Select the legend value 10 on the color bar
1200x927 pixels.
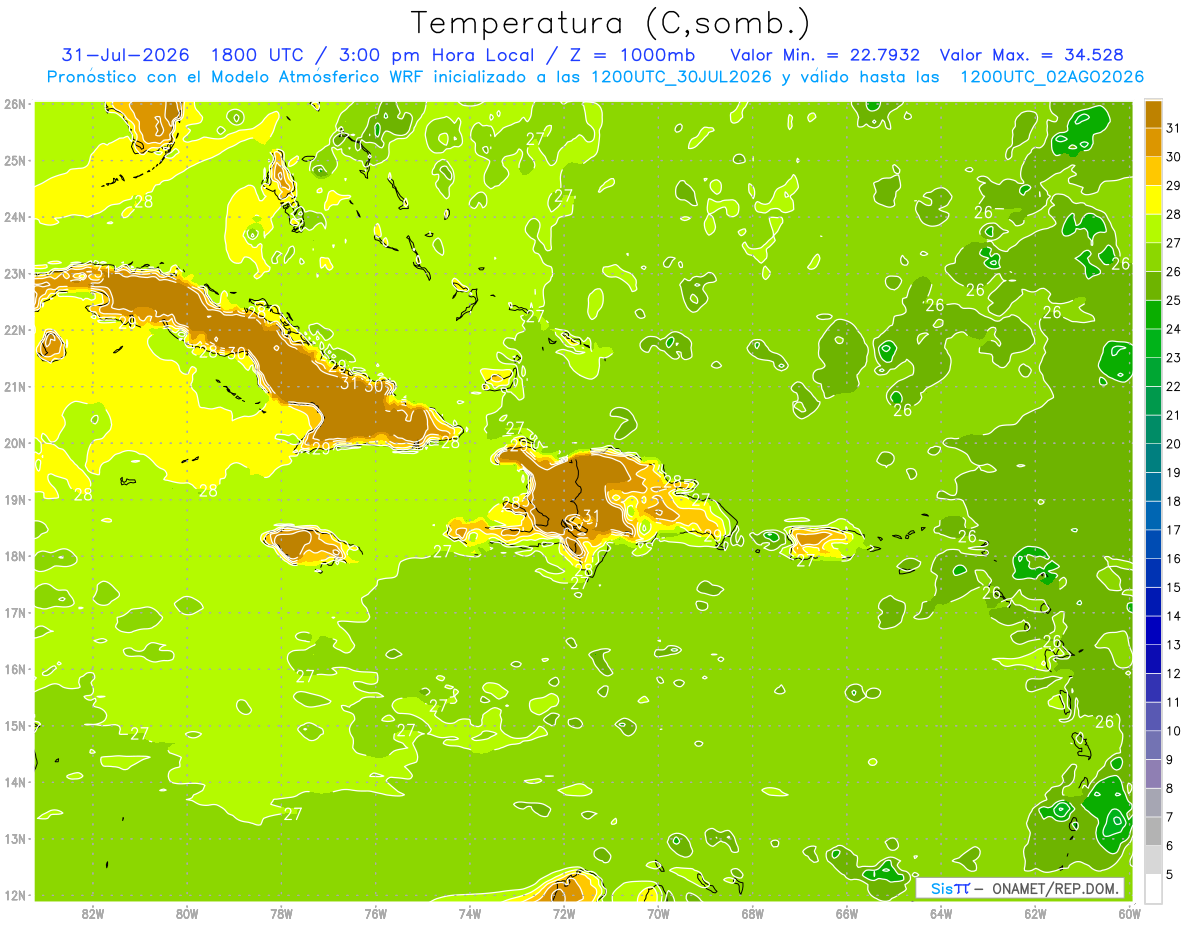[x=1173, y=731]
